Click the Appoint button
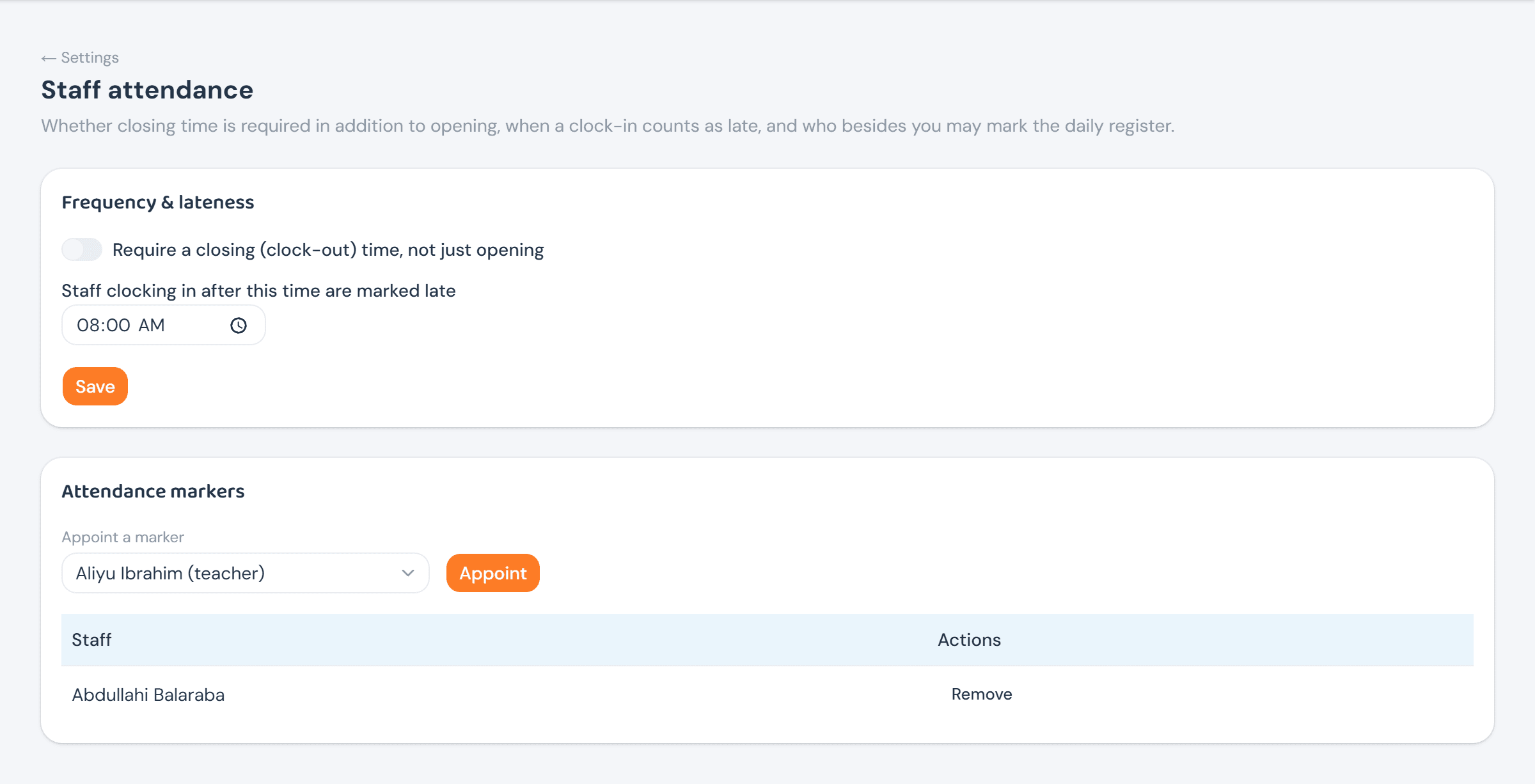This screenshot has width=1535, height=784. pos(493,573)
